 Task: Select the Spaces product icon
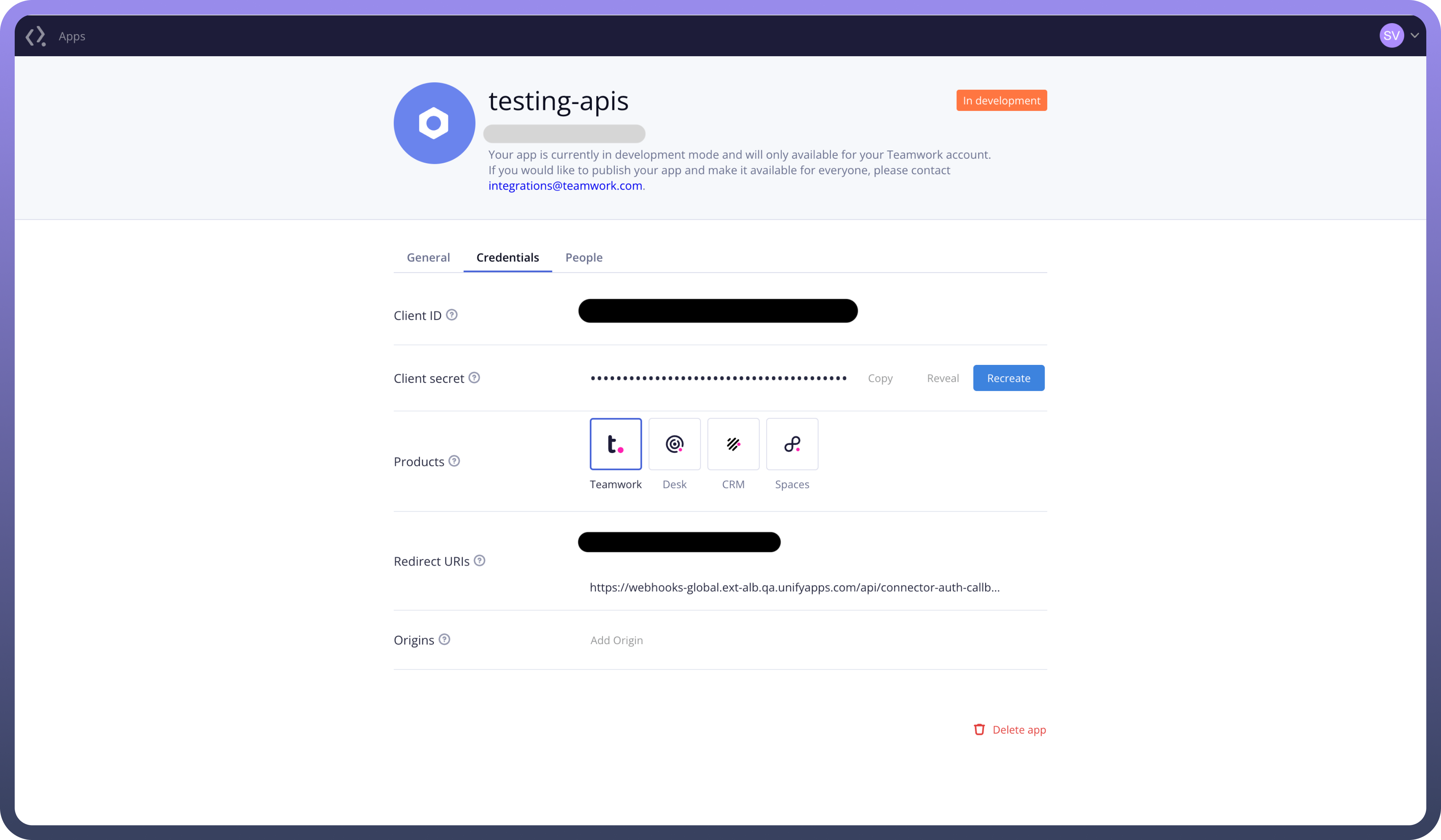(x=792, y=444)
